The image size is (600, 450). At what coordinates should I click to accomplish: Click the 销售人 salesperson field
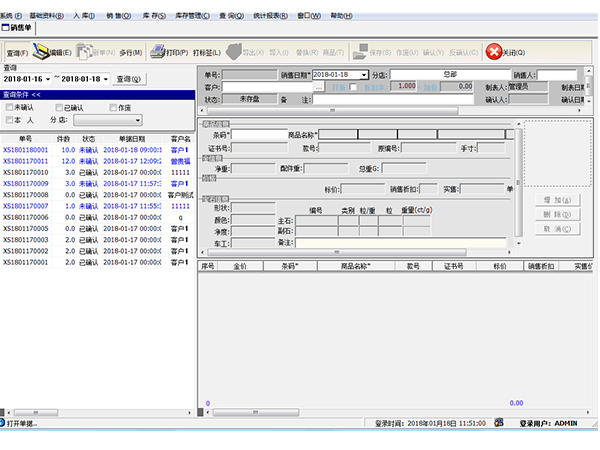point(557,75)
